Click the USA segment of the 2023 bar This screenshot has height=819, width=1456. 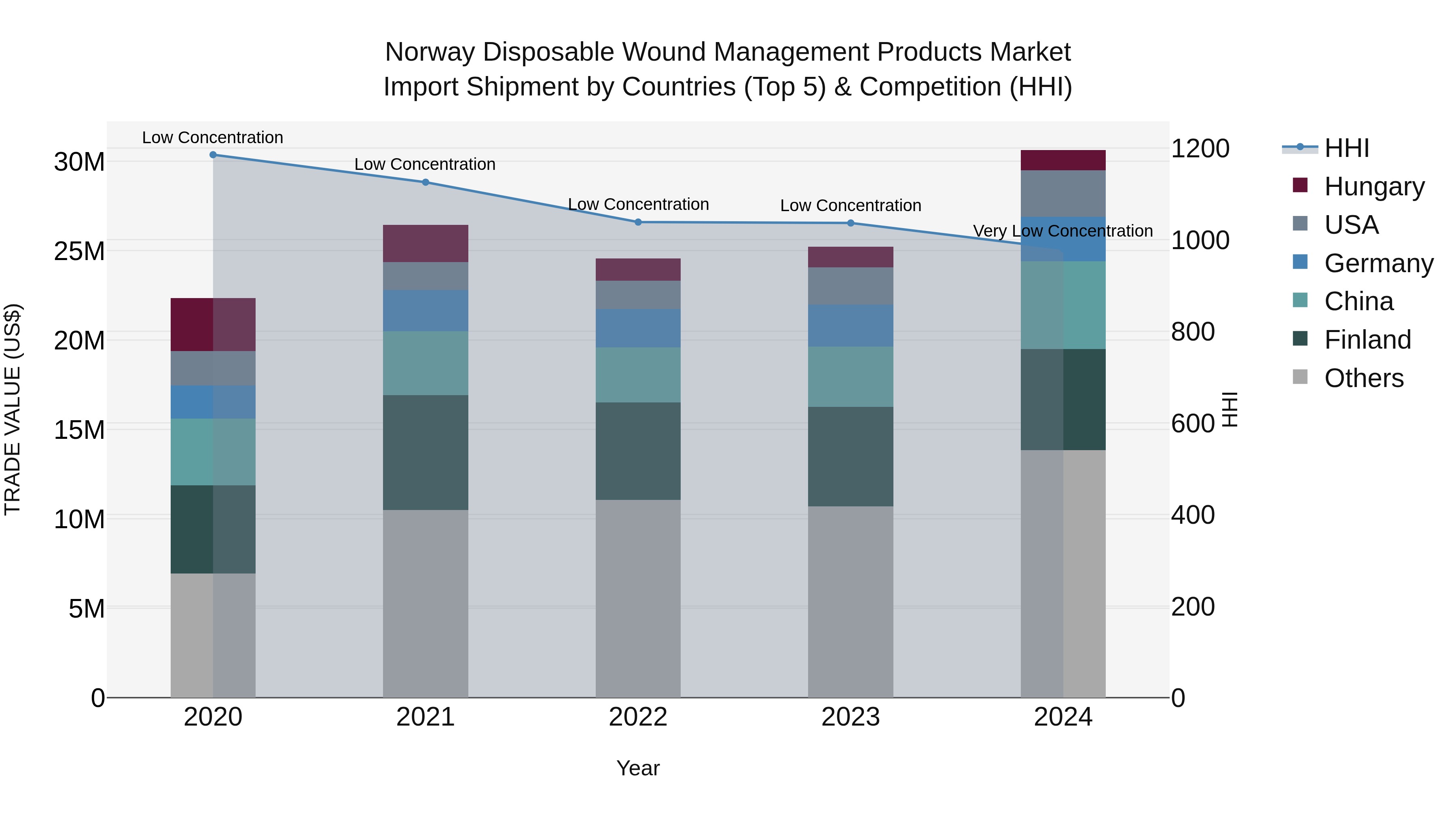(851, 286)
